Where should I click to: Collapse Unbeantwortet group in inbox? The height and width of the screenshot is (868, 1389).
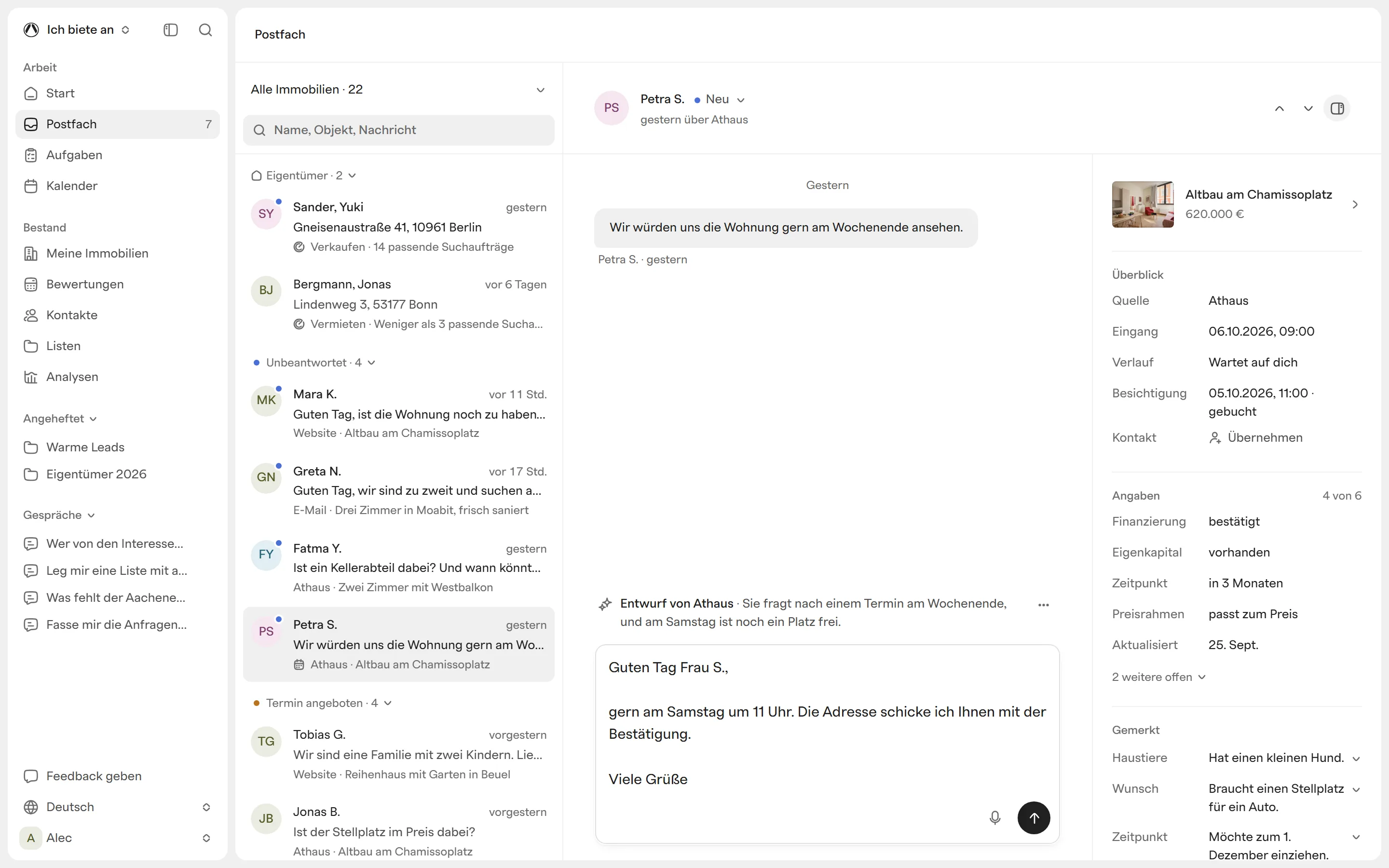[x=314, y=363]
